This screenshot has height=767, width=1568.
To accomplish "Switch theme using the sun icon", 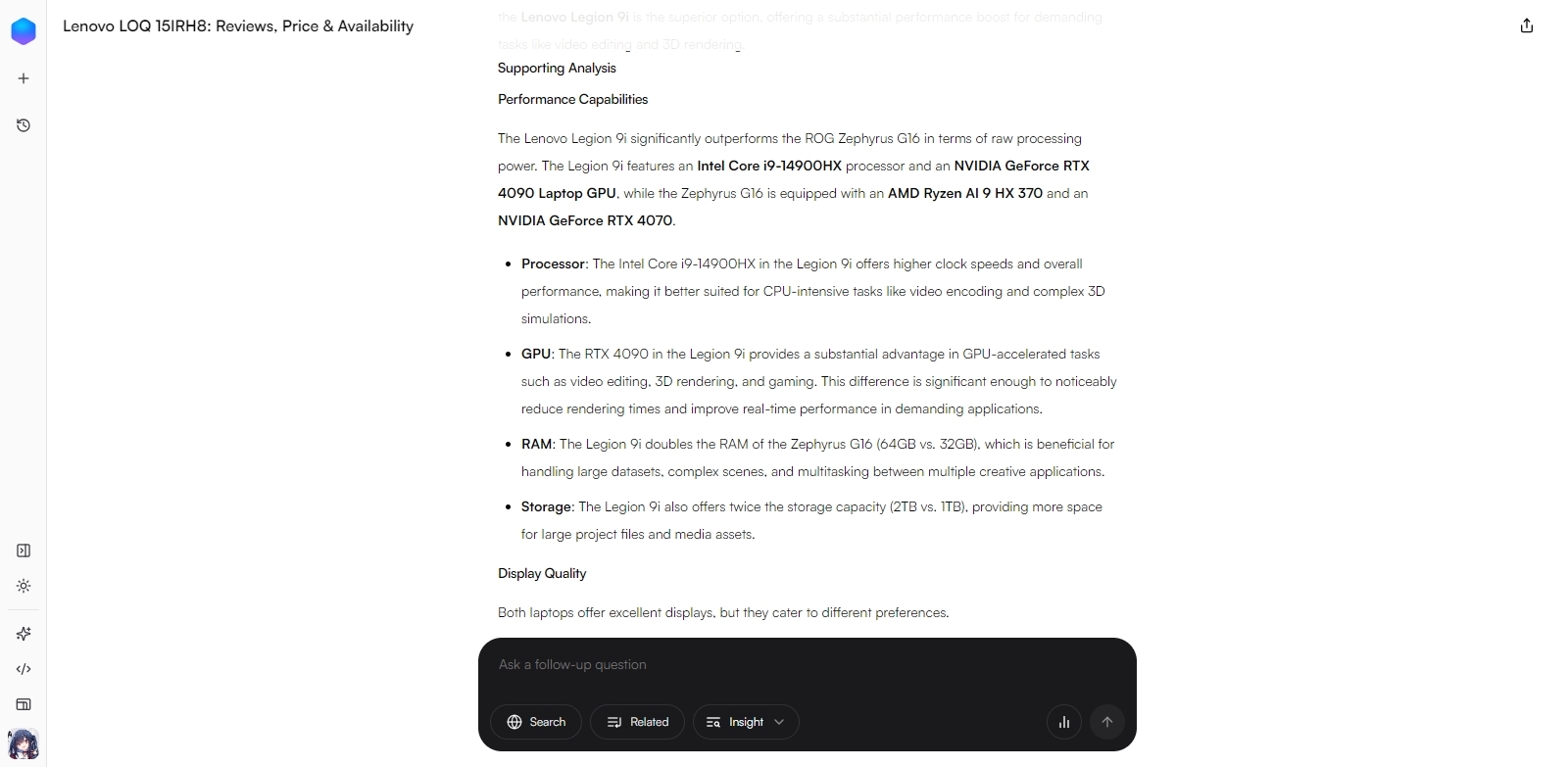I will click(24, 586).
